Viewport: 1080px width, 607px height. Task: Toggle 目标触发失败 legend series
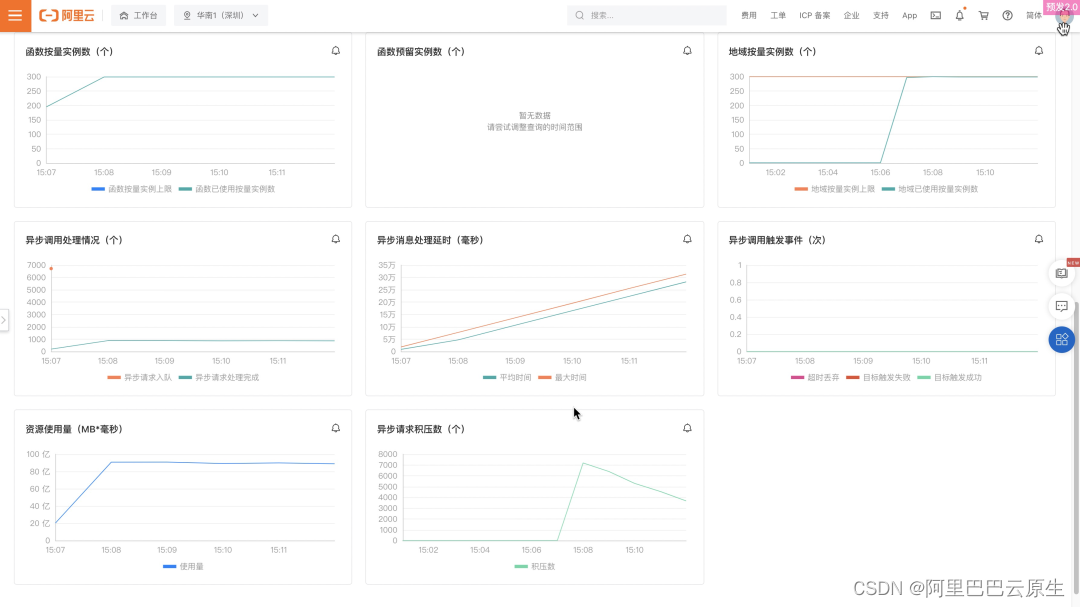point(878,378)
